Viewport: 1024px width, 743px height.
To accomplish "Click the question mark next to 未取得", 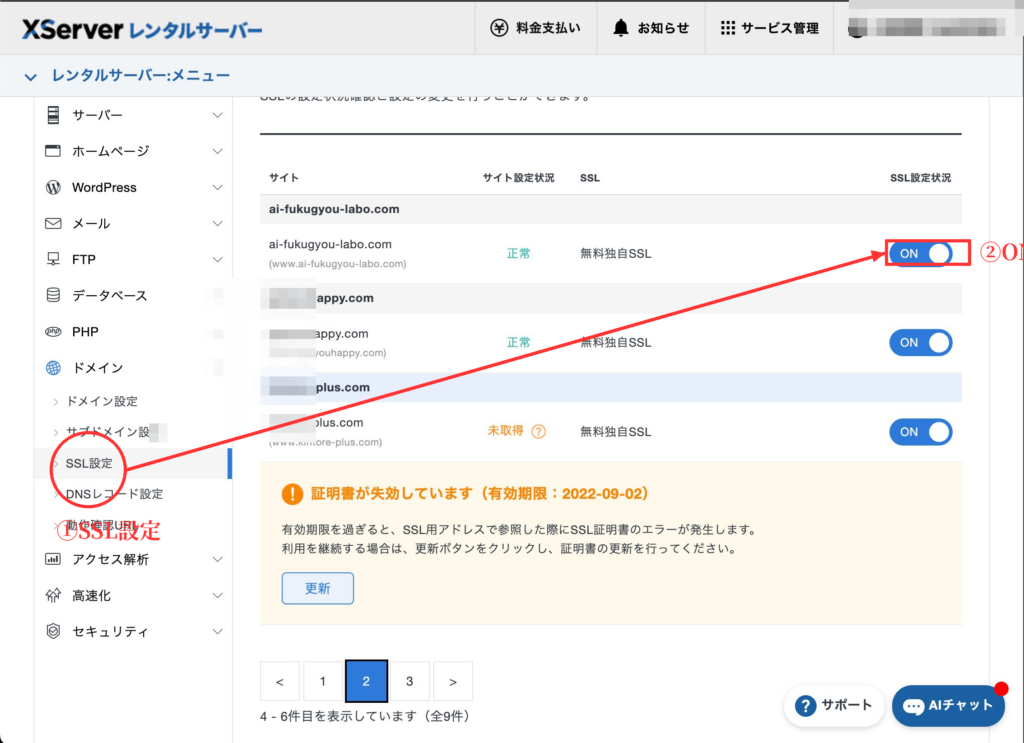I will point(538,432).
